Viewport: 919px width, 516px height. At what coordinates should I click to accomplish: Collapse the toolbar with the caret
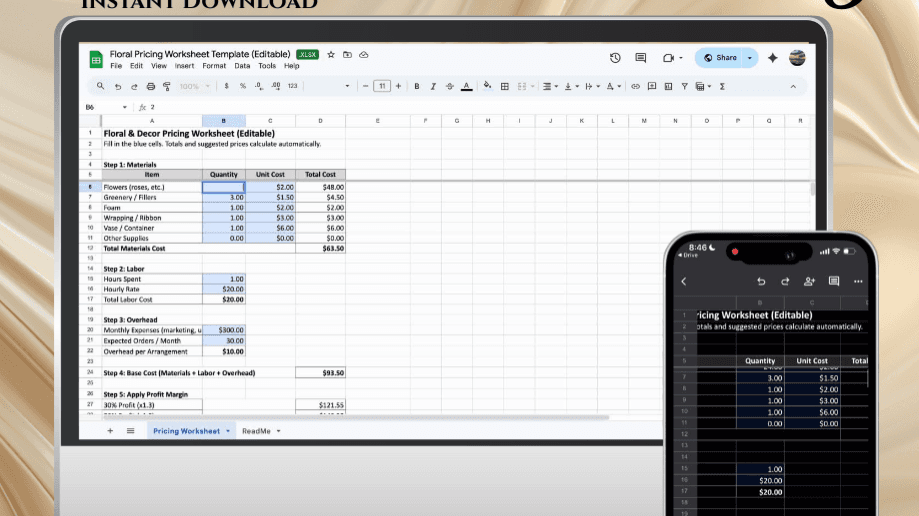point(793,86)
